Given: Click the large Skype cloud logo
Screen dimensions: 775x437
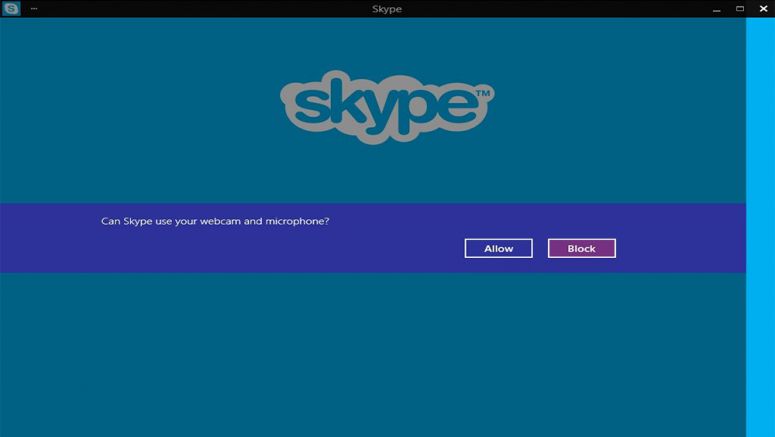Looking at the screenshot, I should (x=388, y=106).
